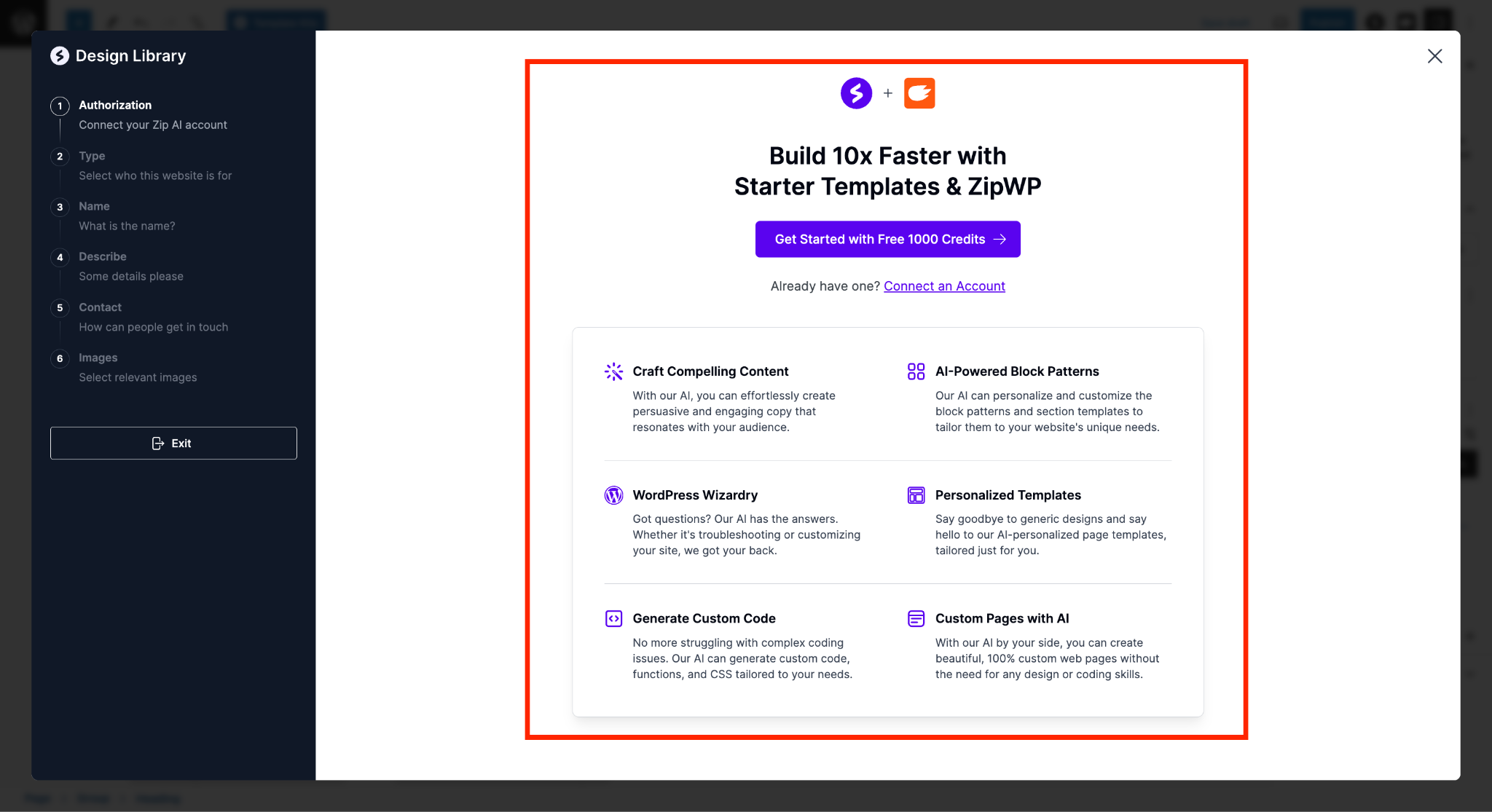Click the Spectra purple logo icon

pyautogui.click(x=856, y=93)
